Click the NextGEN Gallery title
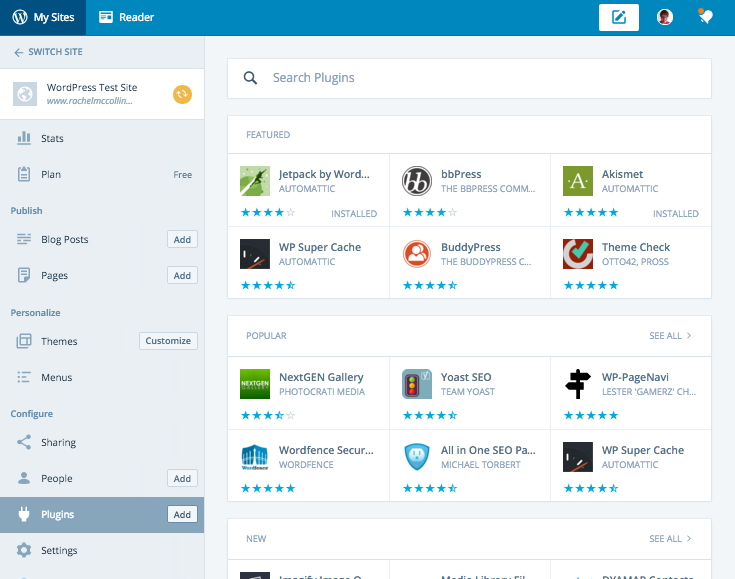The height and width of the screenshot is (579, 735). tap(321, 377)
